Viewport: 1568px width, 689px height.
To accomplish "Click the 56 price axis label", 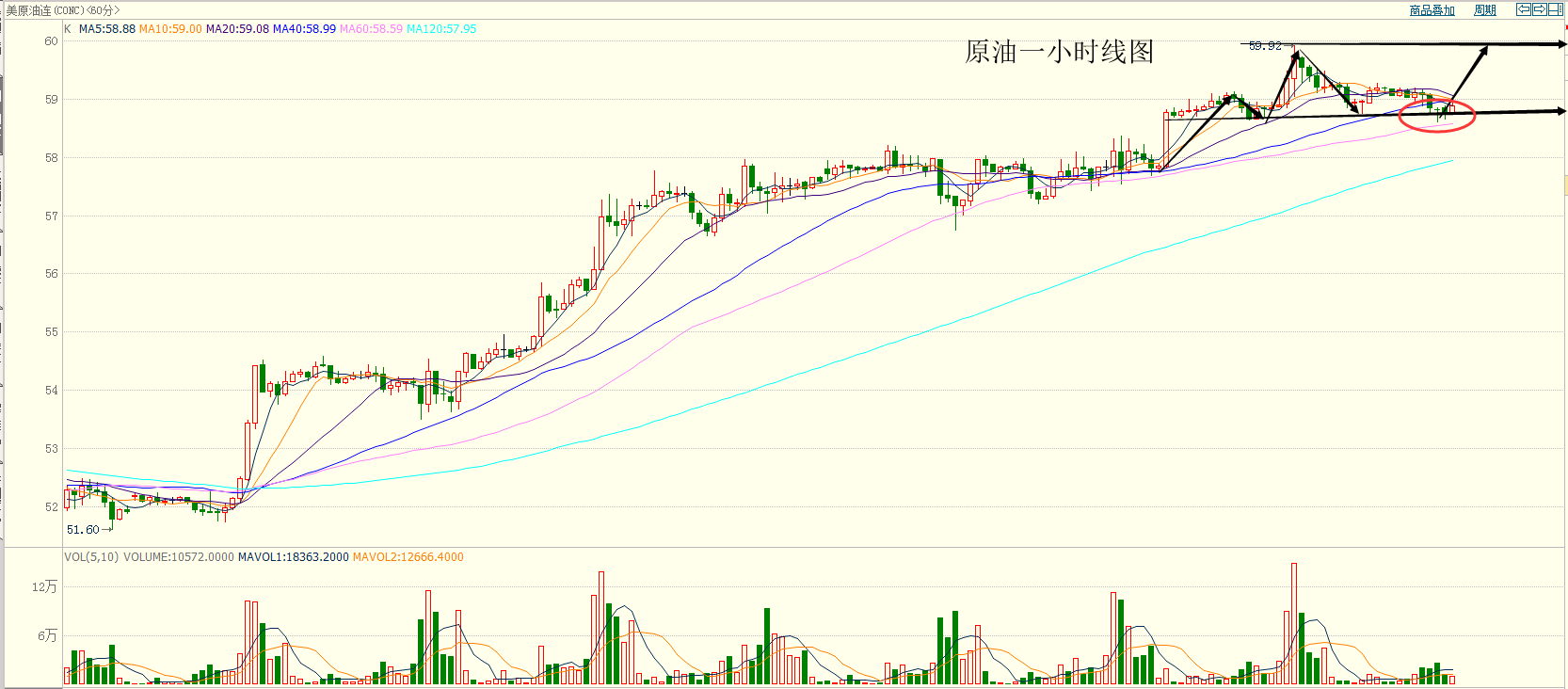I will (x=51, y=274).
